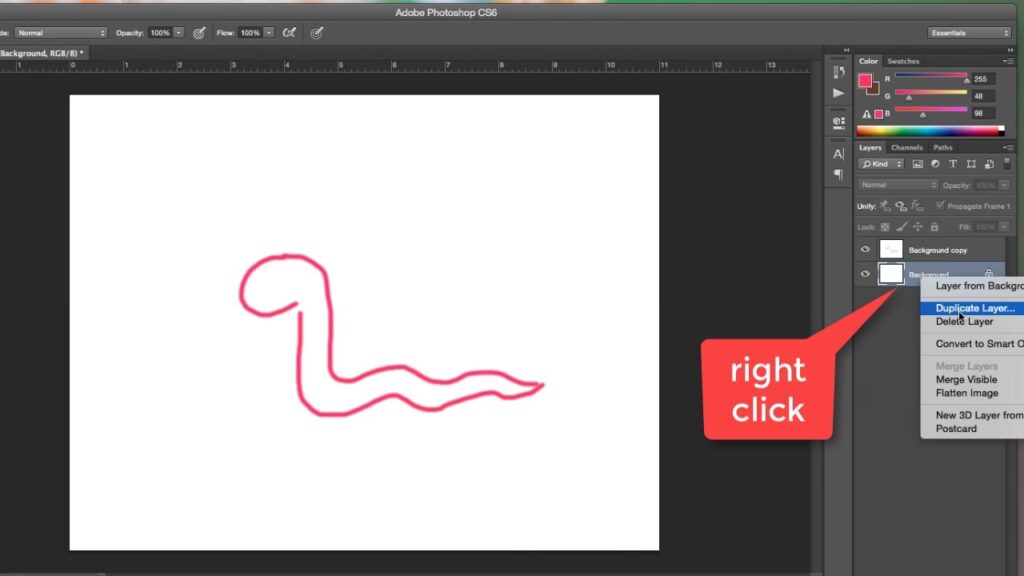Open the Paragraph panel icon
Viewport: 1024px width, 576px height.
(x=838, y=175)
